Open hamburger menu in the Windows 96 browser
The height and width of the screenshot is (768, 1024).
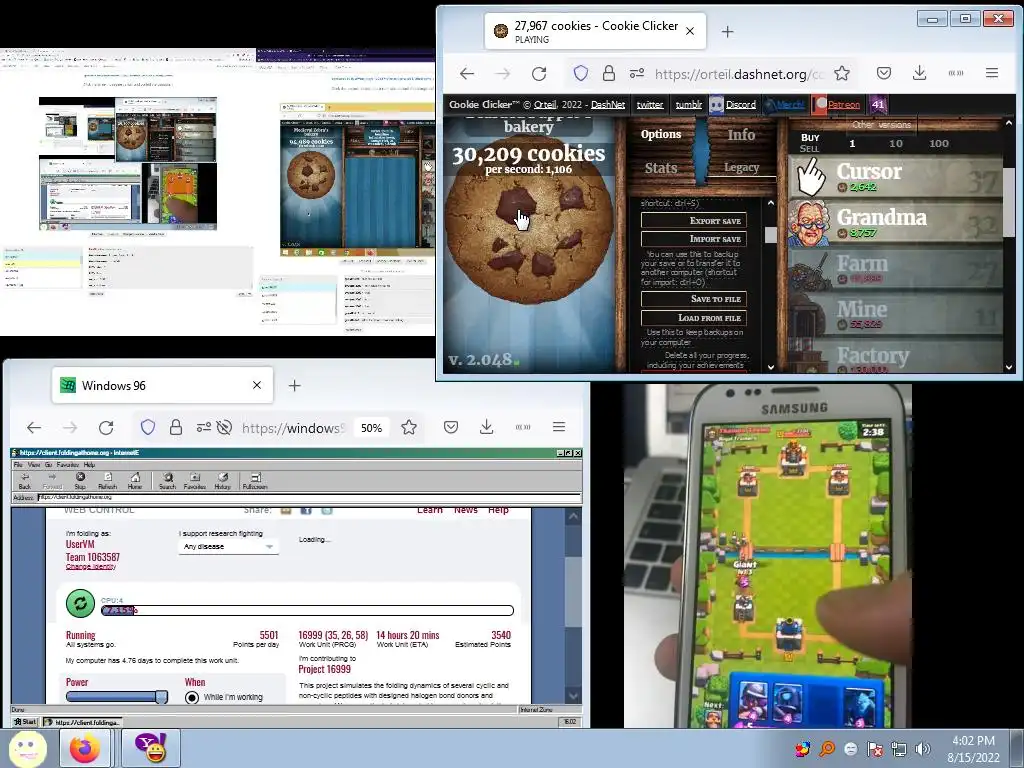pos(559,427)
